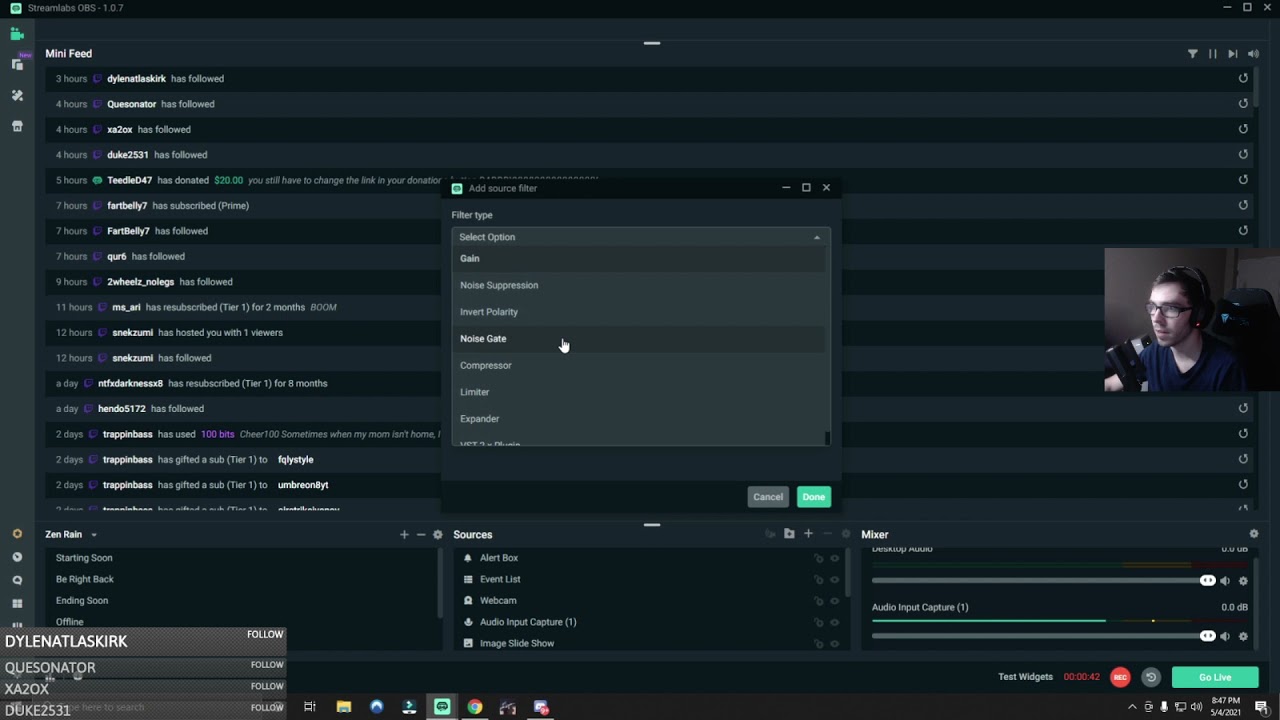The width and height of the screenshot is (1280, 720).
Task: Replay alert for hendo5172 follow
Action: pyautogui.click(x=1243, y=408)
